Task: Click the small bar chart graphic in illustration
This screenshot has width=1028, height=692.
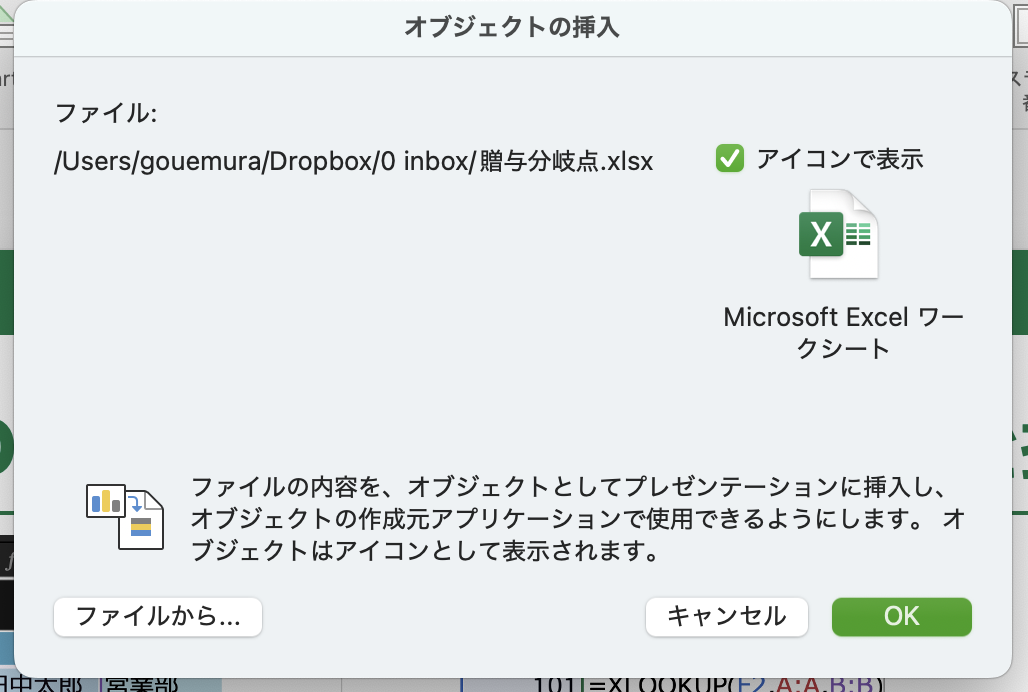Action: pyautogui.click(x=106, y=501)
